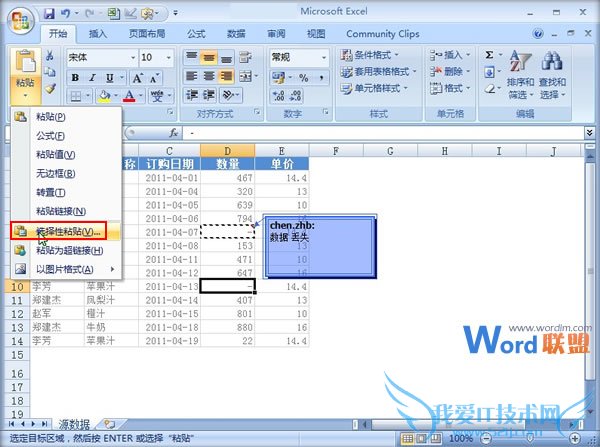The height and width of the screenshot is (447, 600).
Task: Apply red font color A
Action: coord(129,96)
